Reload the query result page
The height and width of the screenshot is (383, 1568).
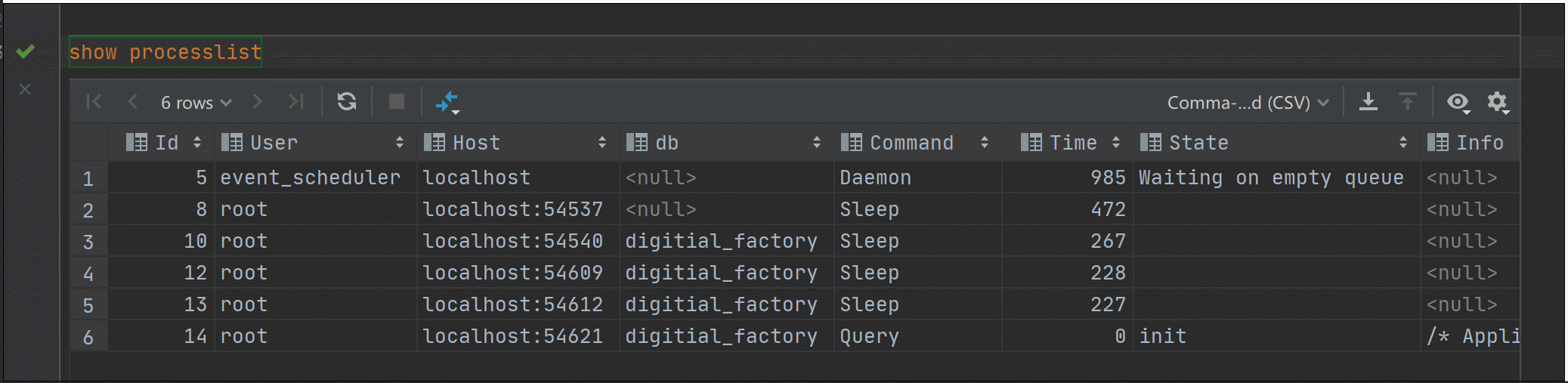coord(347,102)
